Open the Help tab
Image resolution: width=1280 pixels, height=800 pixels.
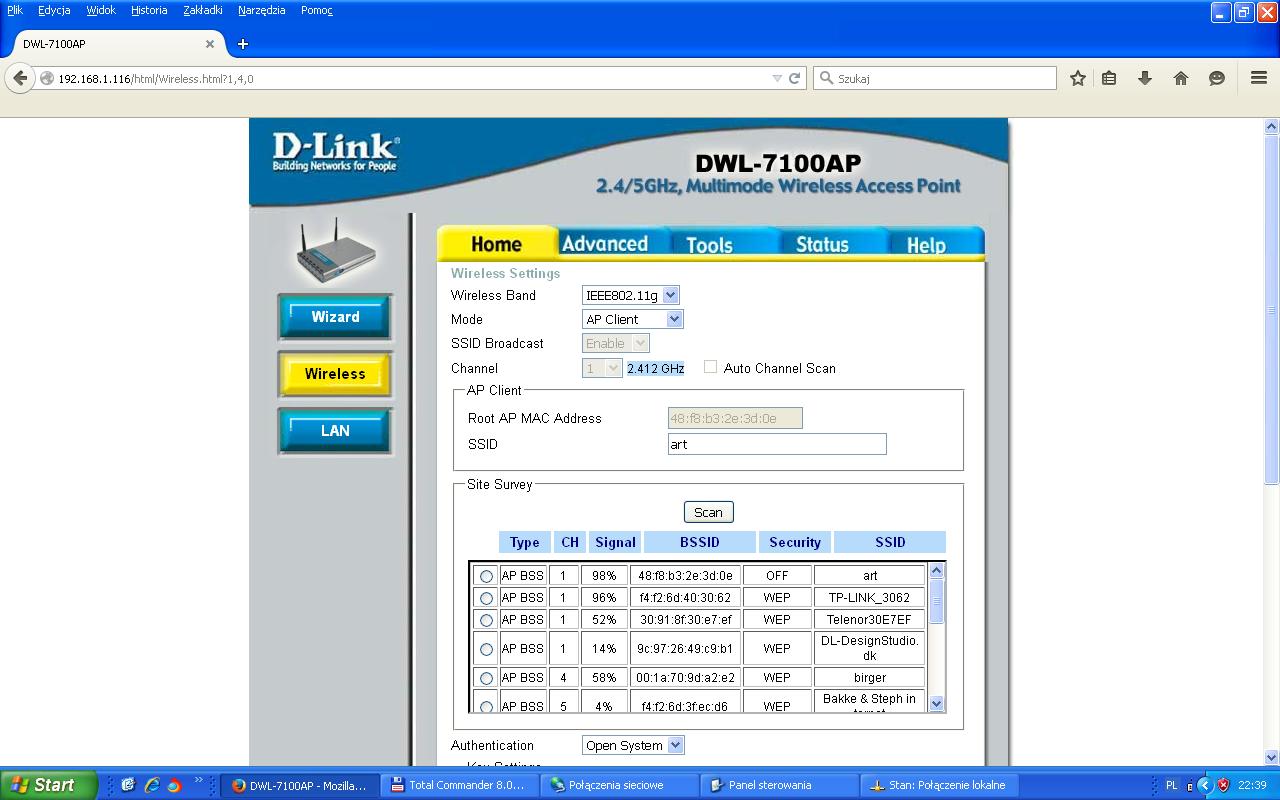pos(926,245)
